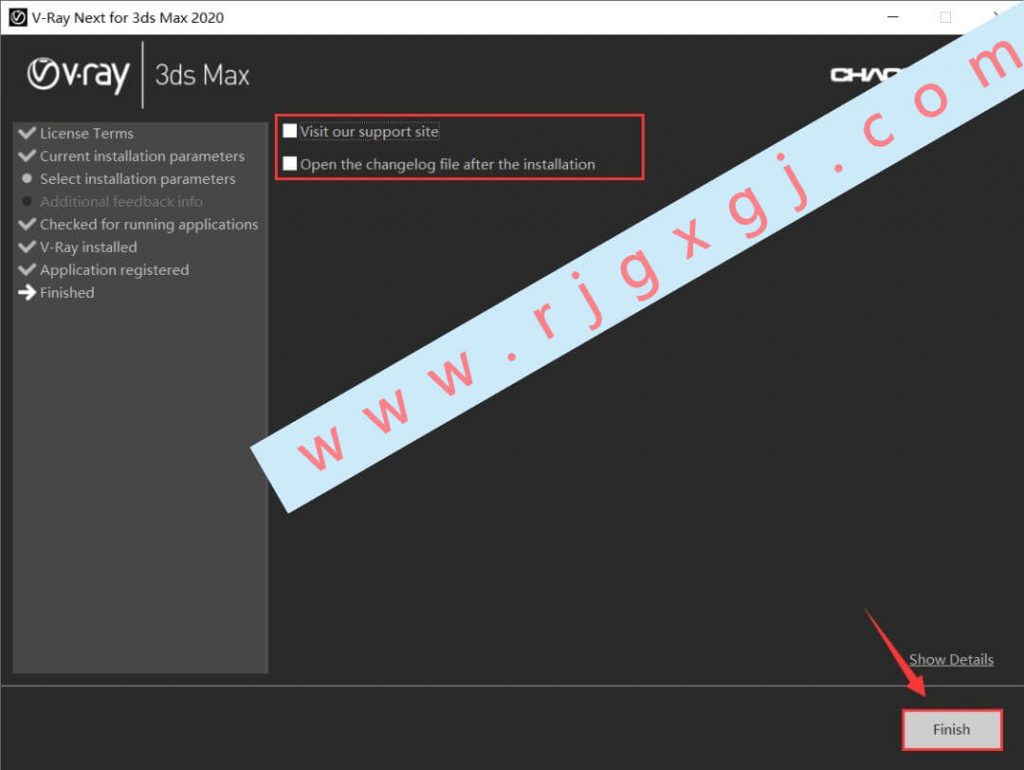
Task: Minimize the V-Ray installer window
Action: click(893, 17)
